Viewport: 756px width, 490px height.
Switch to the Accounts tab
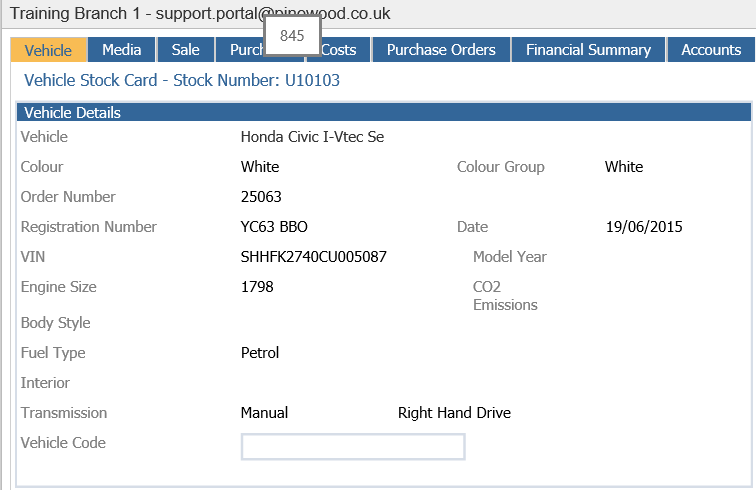(711, 50)
